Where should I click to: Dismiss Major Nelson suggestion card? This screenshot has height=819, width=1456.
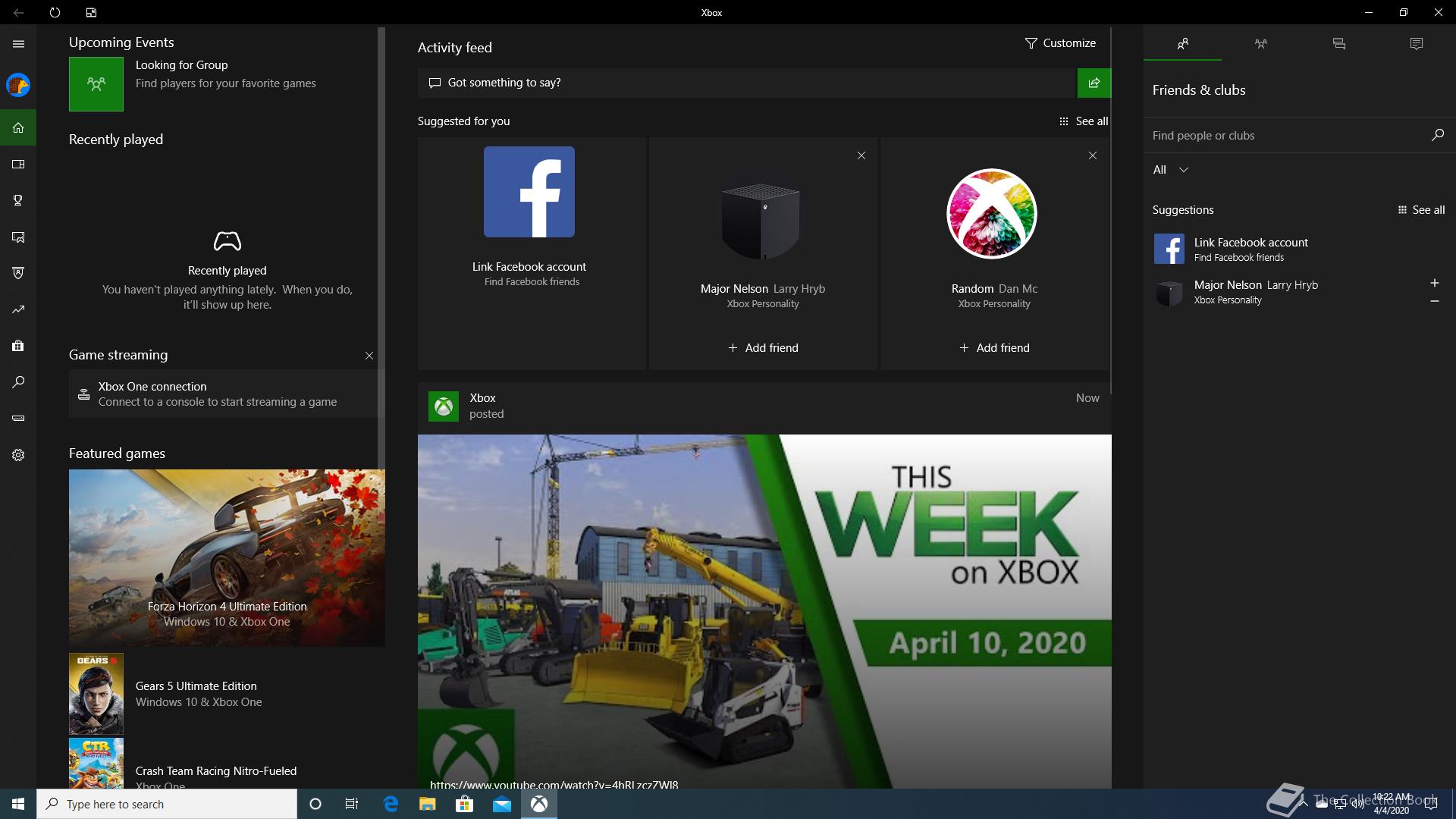861,155
